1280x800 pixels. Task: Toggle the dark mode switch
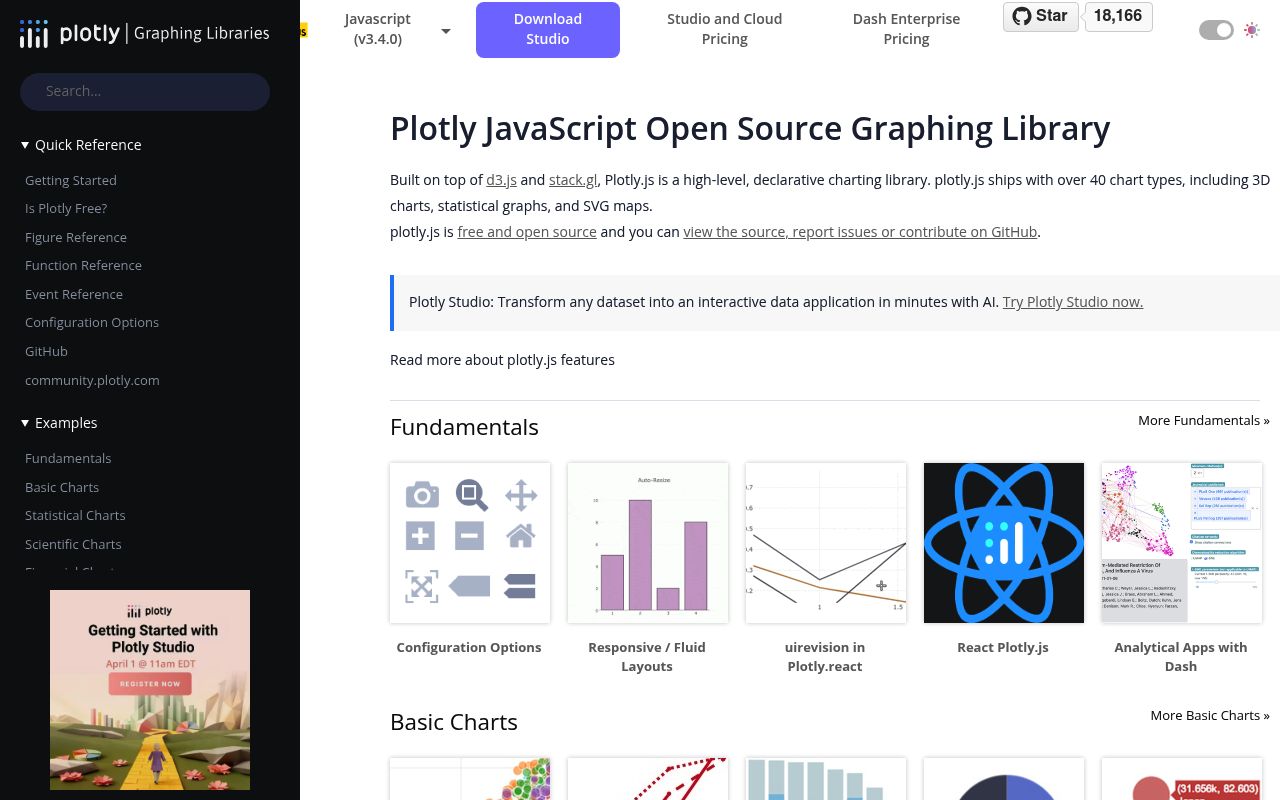coord(1216,30)
